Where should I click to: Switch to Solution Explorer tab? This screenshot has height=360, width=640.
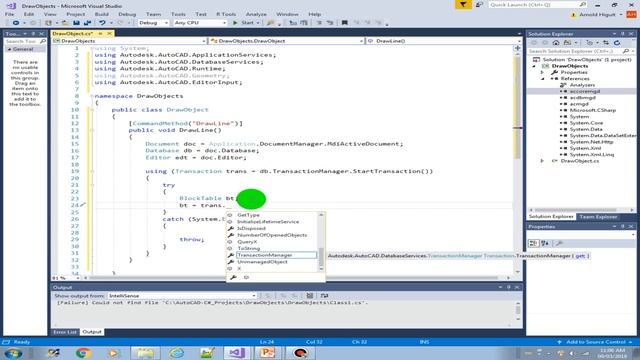point(551,217)
